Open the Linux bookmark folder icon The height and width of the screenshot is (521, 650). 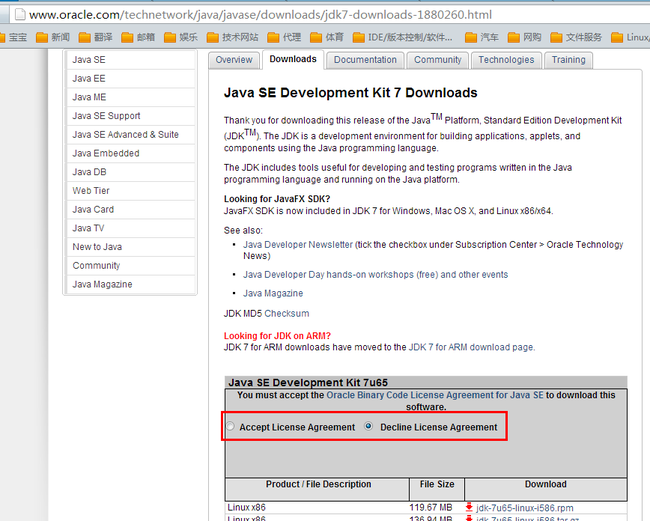pyautogui.click(x=617, y=38)
